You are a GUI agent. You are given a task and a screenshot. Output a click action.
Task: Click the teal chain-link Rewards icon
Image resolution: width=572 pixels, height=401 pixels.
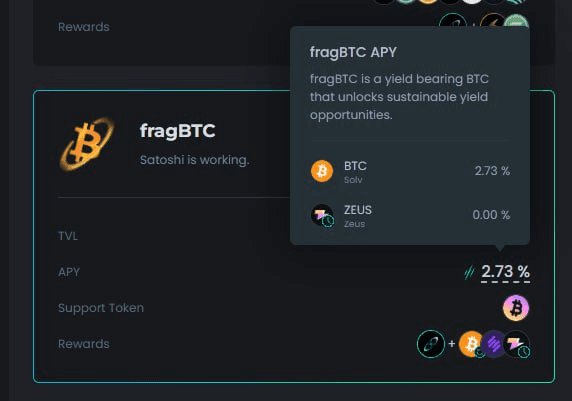(431, 344)
